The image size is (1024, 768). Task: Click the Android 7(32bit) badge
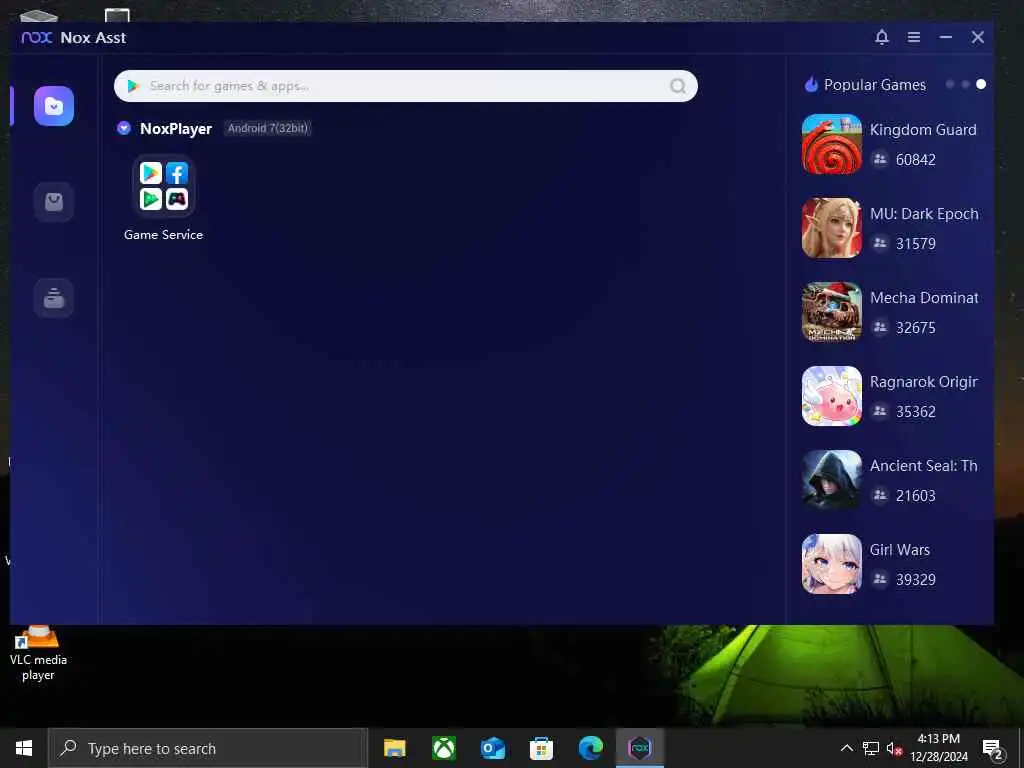pyautogui.click(x=267, y=128)
